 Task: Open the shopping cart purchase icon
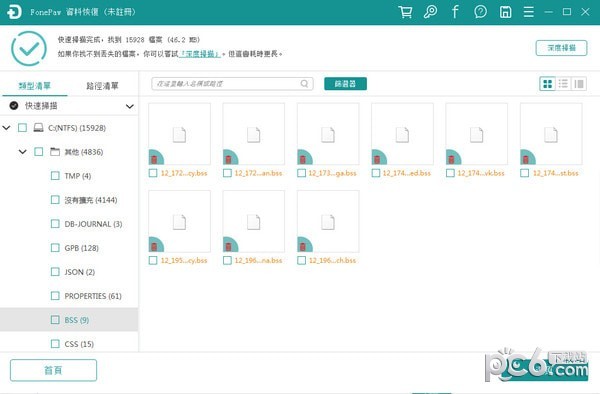(x=405, y=12)
